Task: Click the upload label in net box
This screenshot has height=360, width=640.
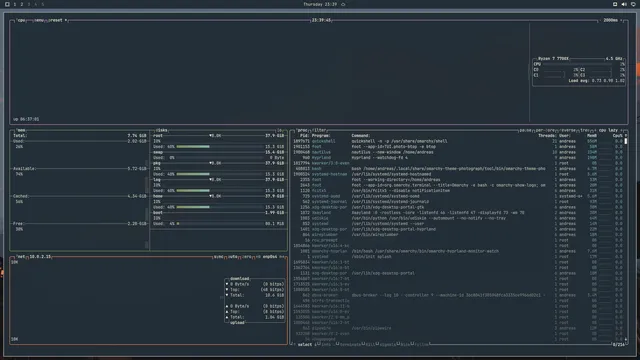Action: 237,323
